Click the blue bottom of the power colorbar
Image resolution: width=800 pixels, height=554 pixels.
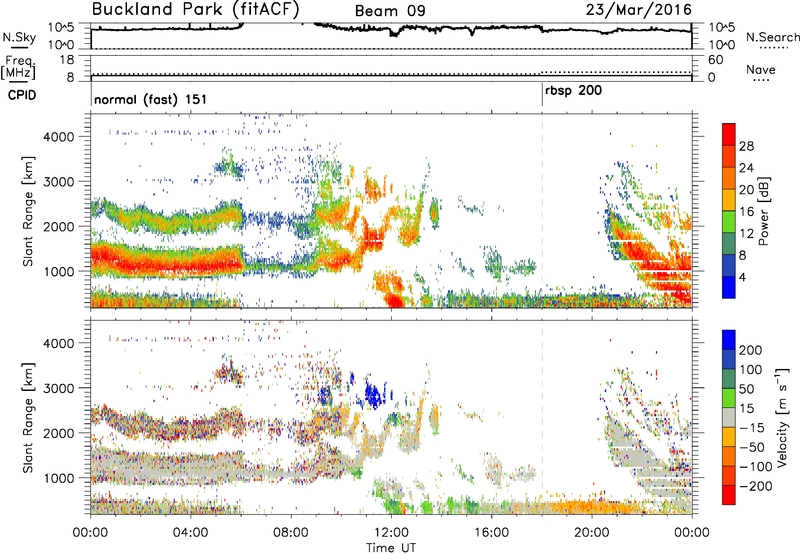[x=729, y=287]
